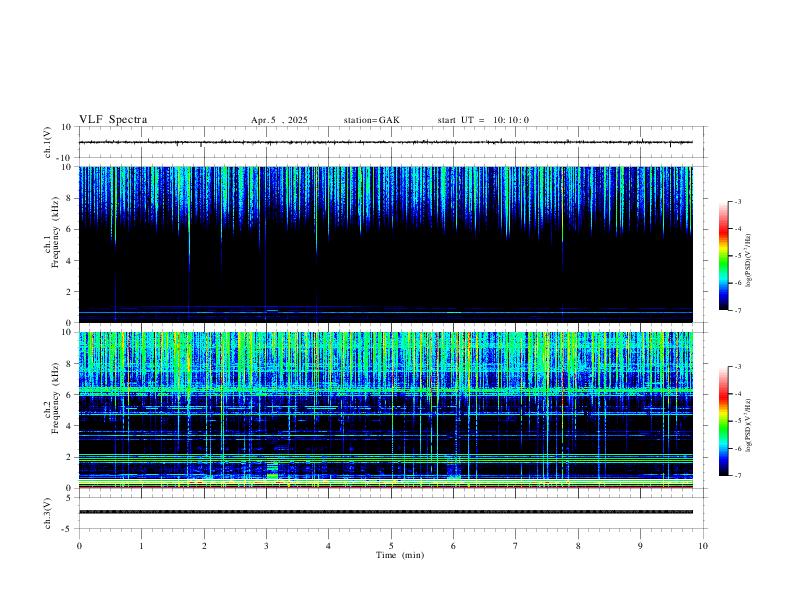The width and height of the screenshot is (792, 612).
Task: Click the "-5" tick on ch.3(V) axis
Action: (x=67, y=529)
